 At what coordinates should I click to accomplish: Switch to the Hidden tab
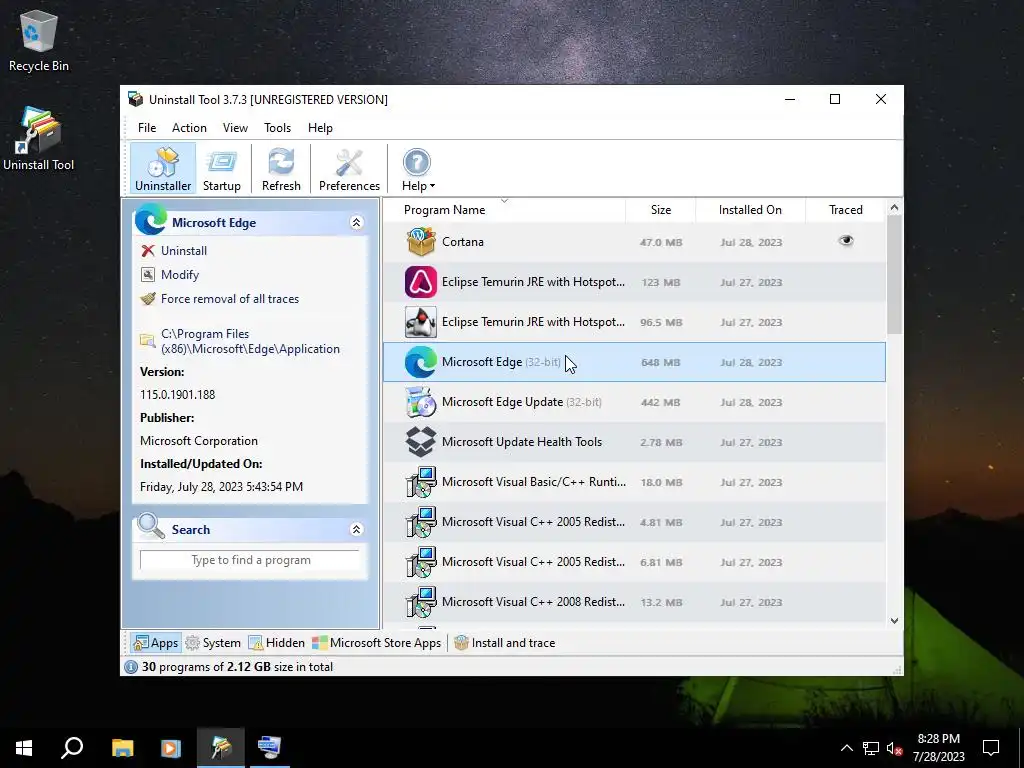point(277,643)
